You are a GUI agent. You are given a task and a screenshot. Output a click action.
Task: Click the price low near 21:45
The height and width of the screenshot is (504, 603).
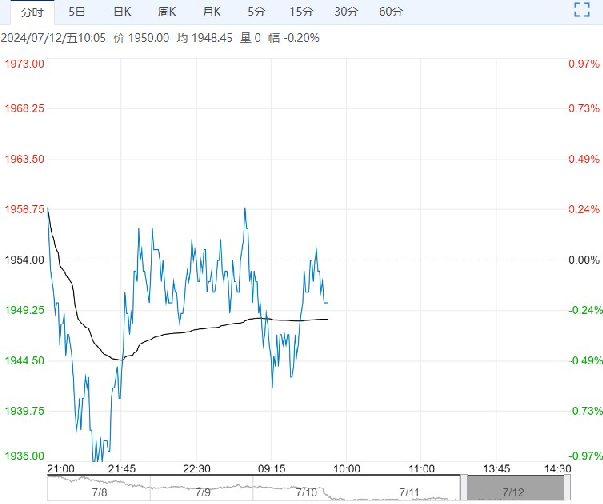[99, 462]
